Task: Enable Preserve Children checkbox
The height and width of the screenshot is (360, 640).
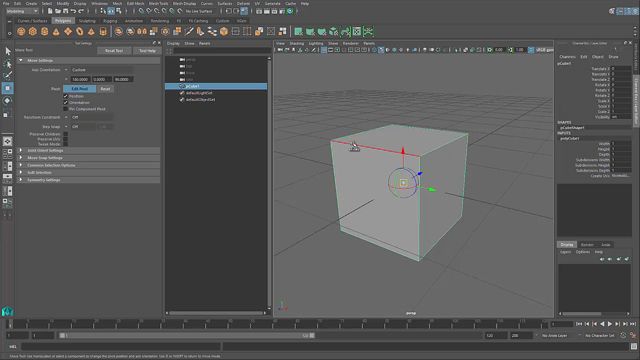Action: [x=66, y=134]
